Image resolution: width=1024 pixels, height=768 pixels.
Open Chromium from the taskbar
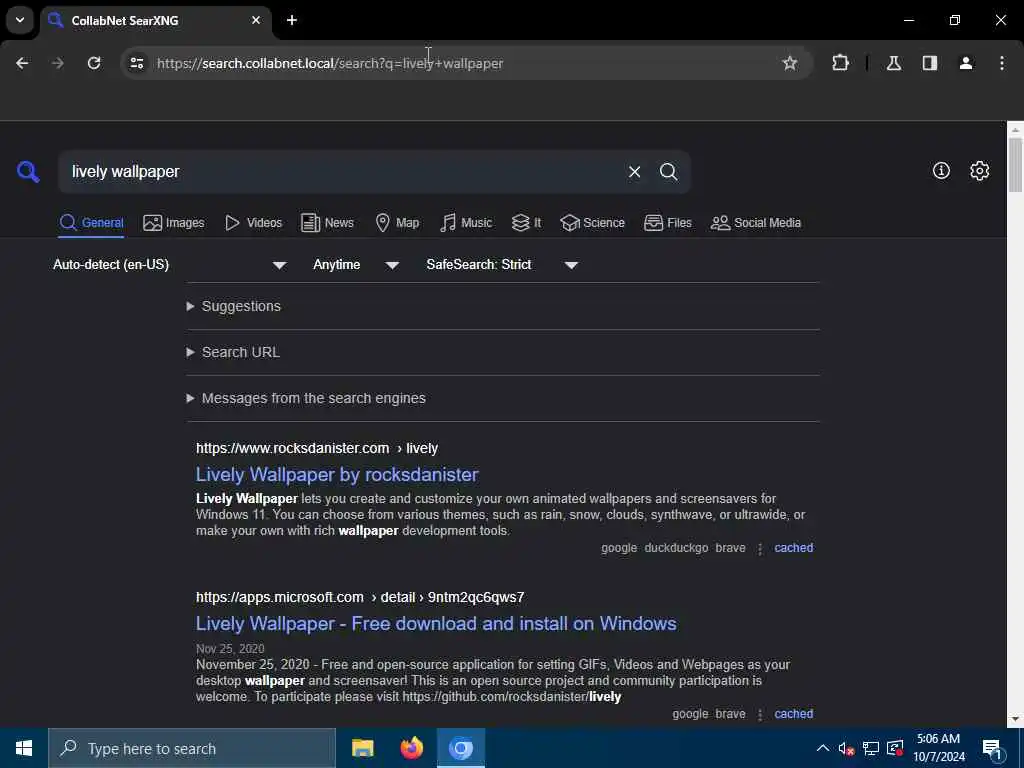click(x=460, y=748)
